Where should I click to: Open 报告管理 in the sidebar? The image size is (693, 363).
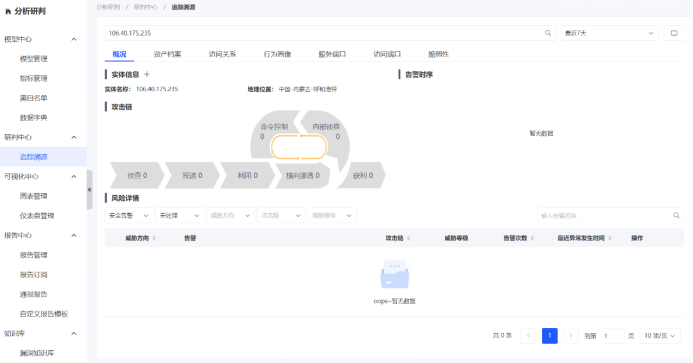(x=34, y=255)
